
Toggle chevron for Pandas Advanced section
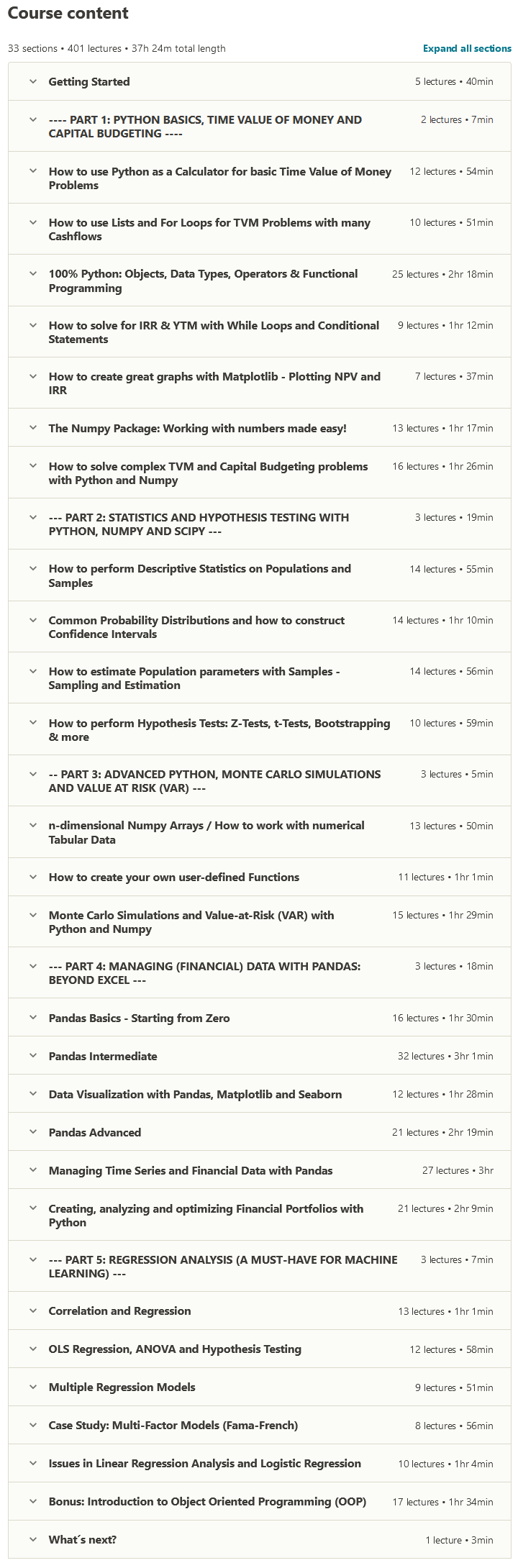(x=33, y=1132)
